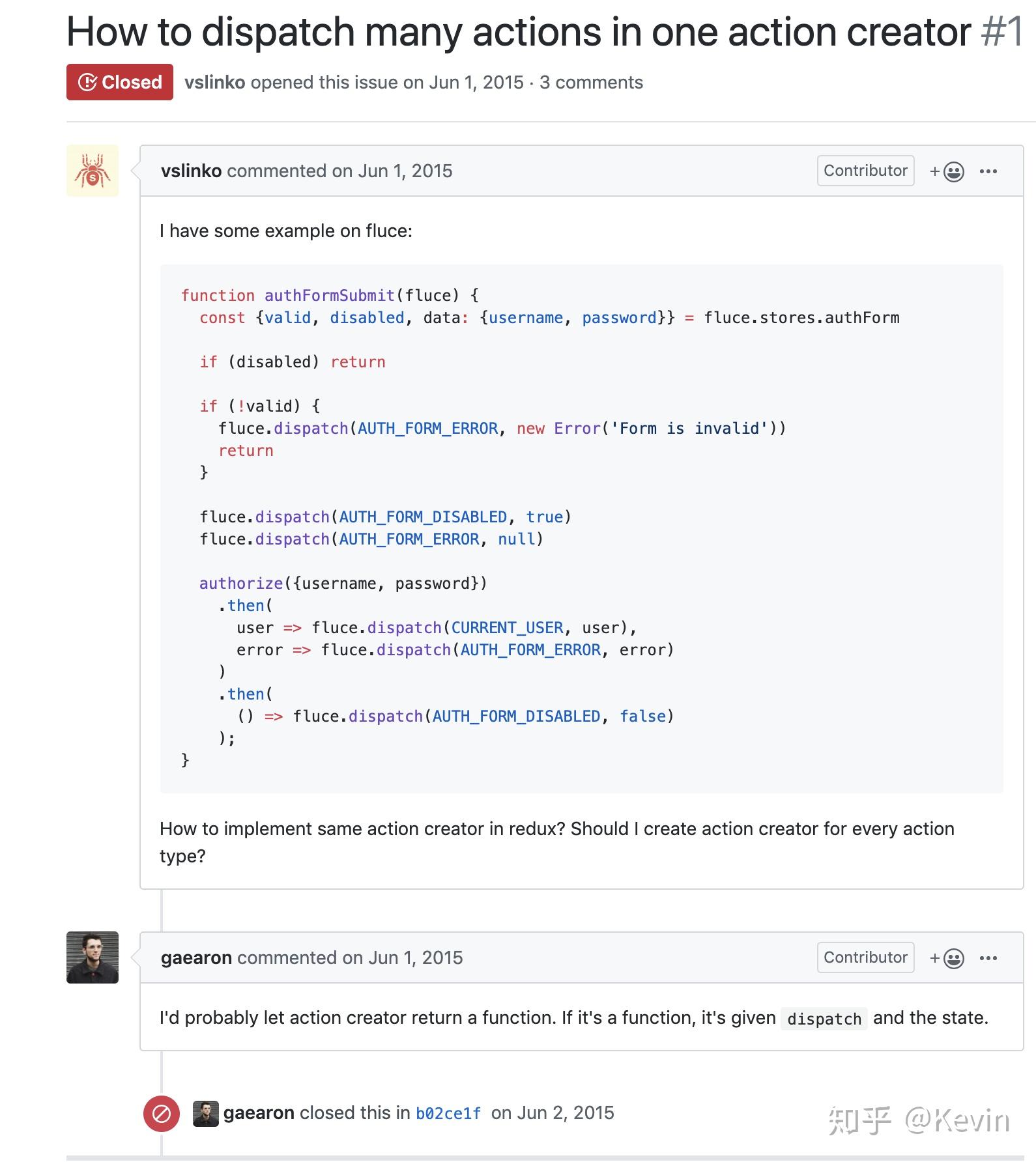The height and width of the screenshot is (1162, 1036).
Task: Click the red closed-event circle icon
Action: click(x=162, y=1114)
